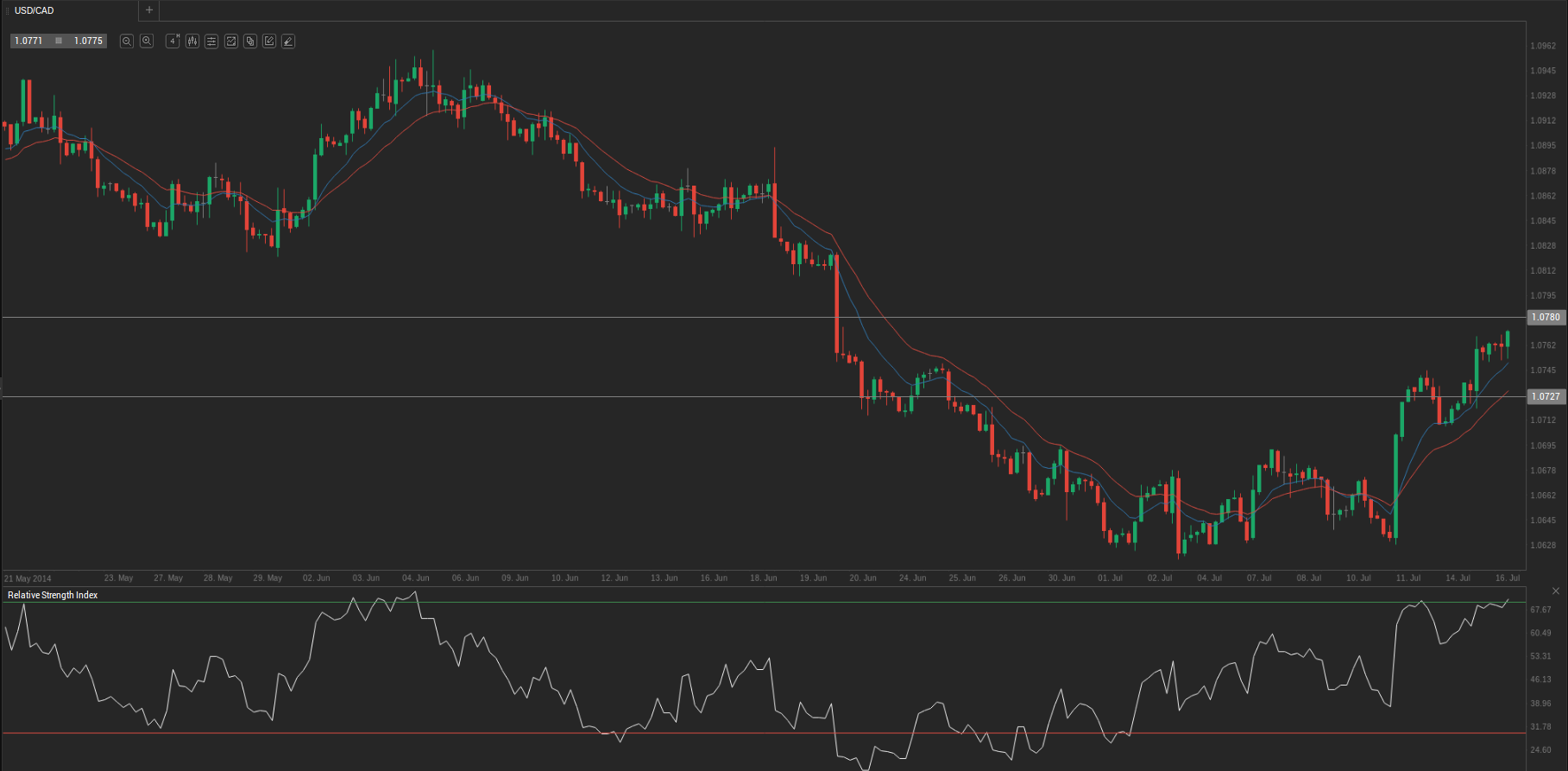
Task: Select the 1.0780 horizontal line price label
Action: coord(1546,318)
